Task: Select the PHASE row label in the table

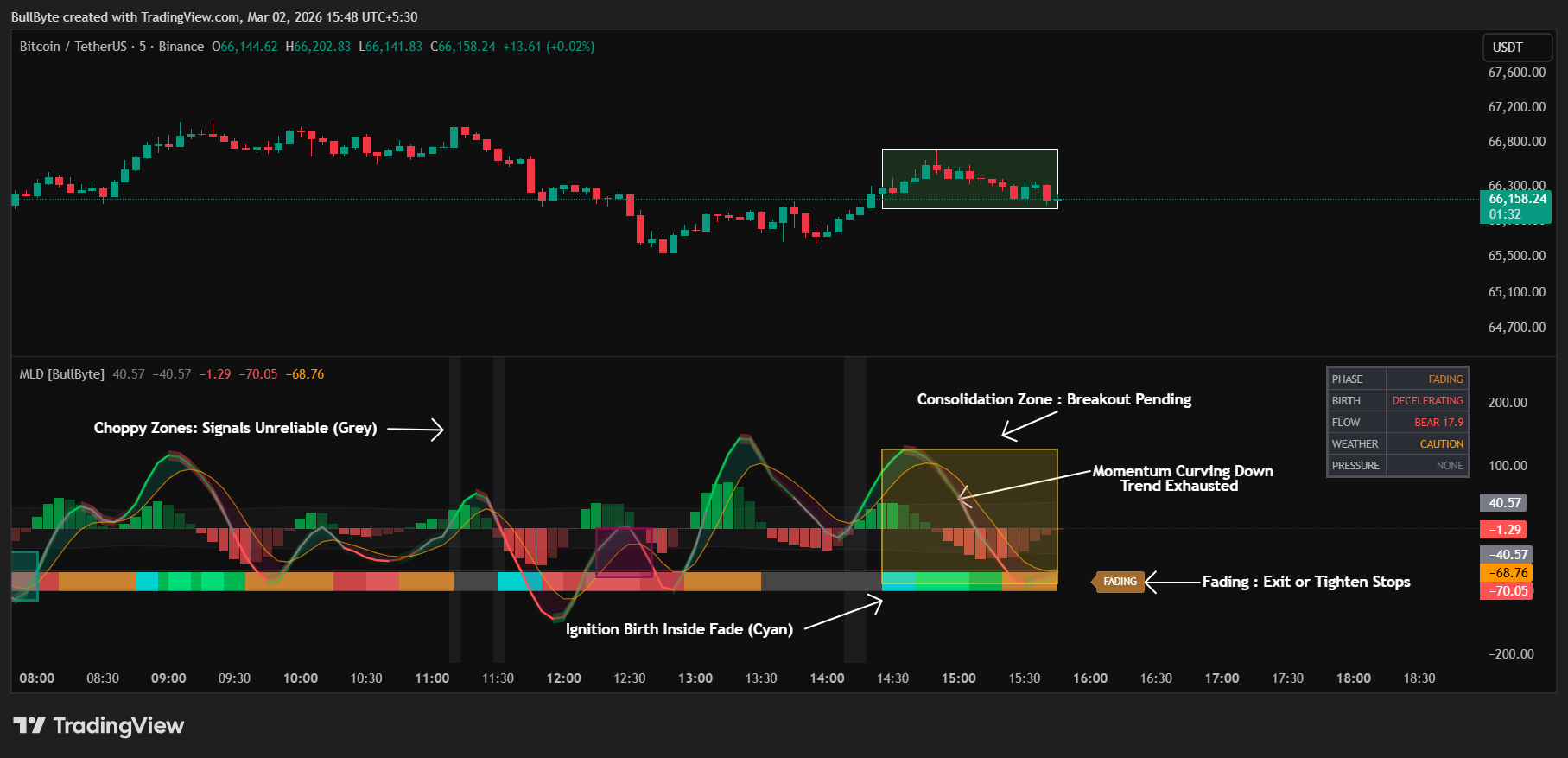Action: click(1347, 379)
